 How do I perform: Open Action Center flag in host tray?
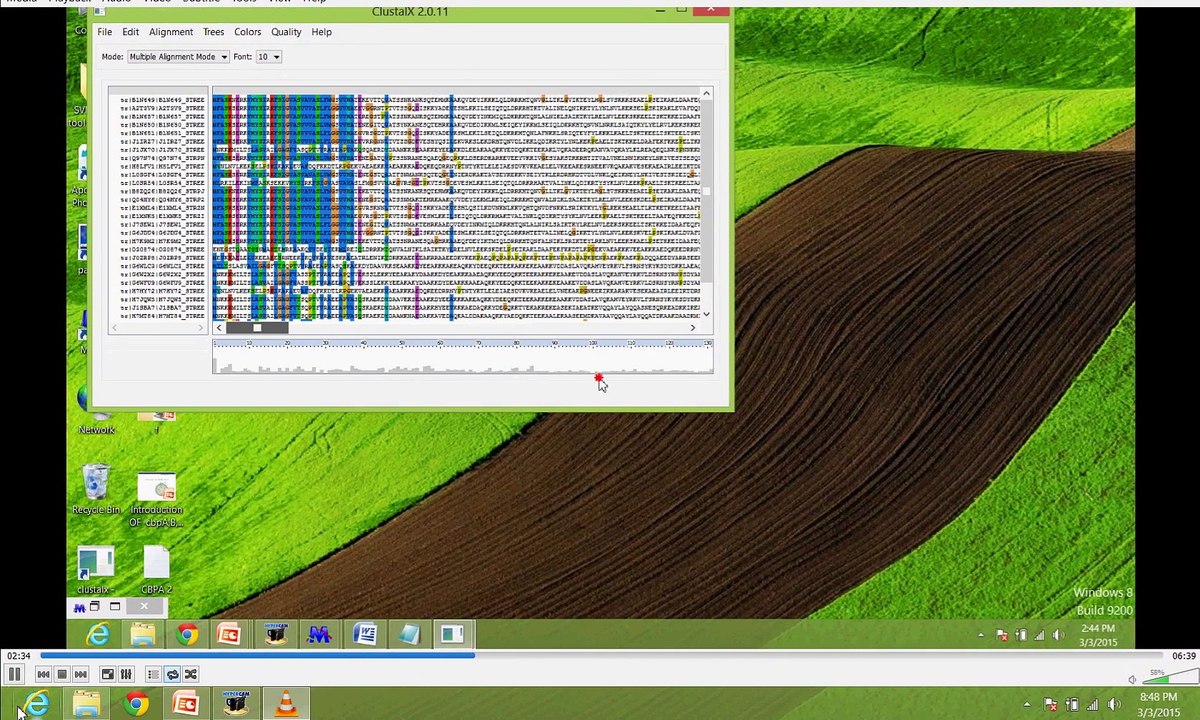pos(1050,705)
